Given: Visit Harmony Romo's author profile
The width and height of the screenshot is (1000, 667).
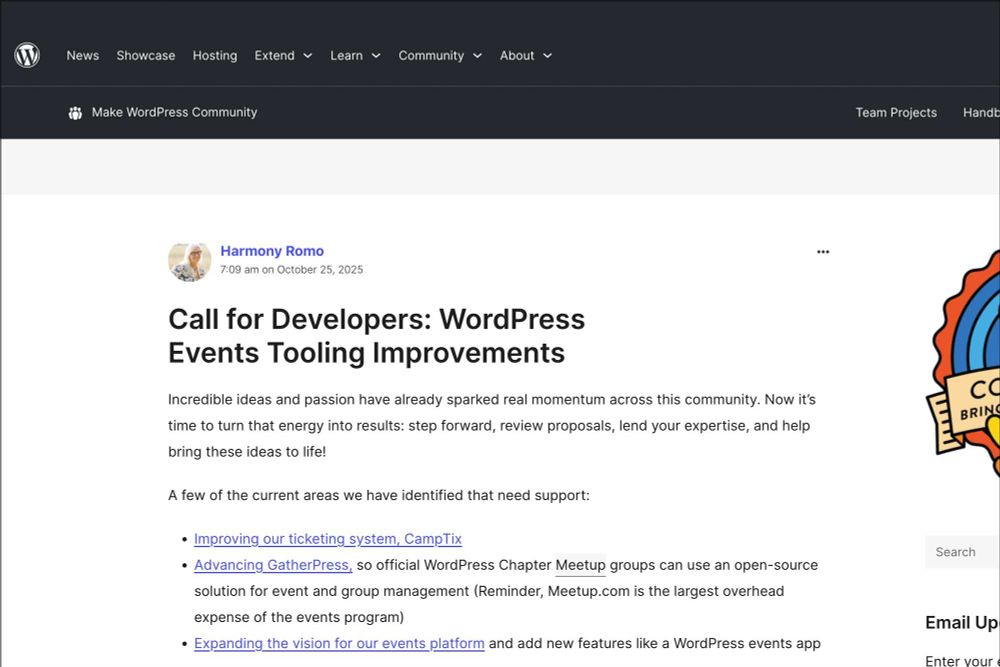Looking at the screenshot, I should (272, 251).
